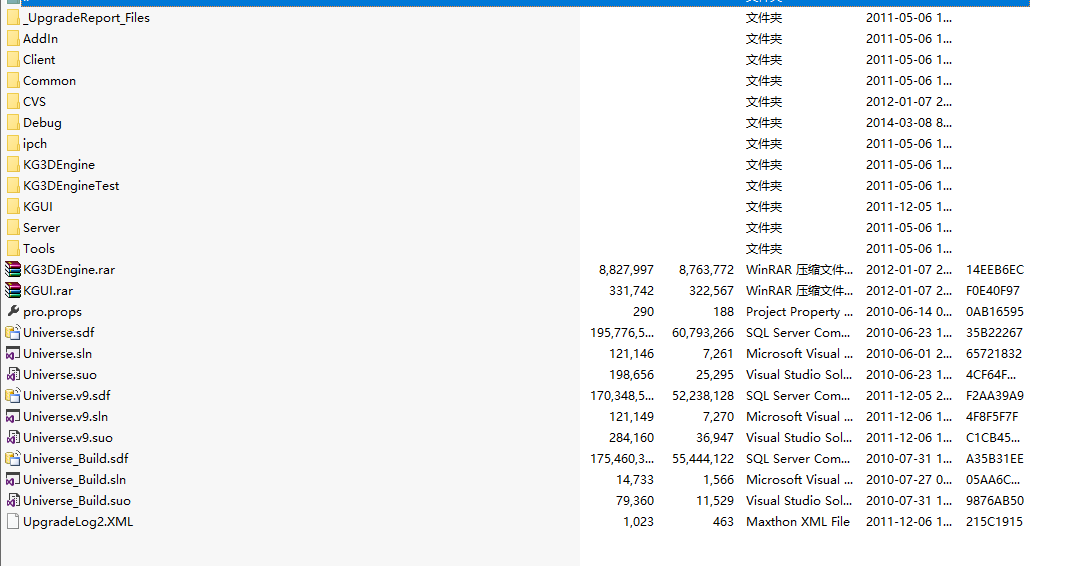Select the Universe.v9.sln solution icon
This screenshot has height=566, width=1075.
[x=13, y=417]
